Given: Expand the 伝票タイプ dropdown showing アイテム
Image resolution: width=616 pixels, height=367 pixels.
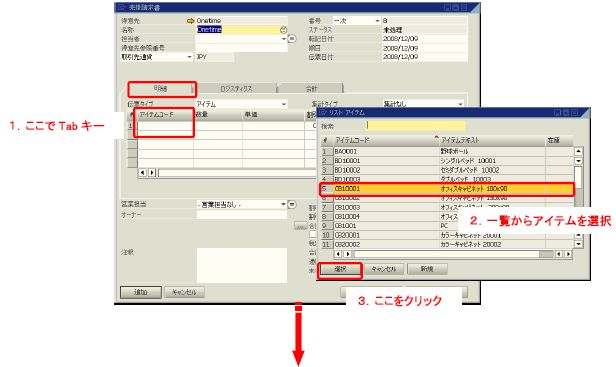Looking at the screenshot, I should [x=241, y=104].
